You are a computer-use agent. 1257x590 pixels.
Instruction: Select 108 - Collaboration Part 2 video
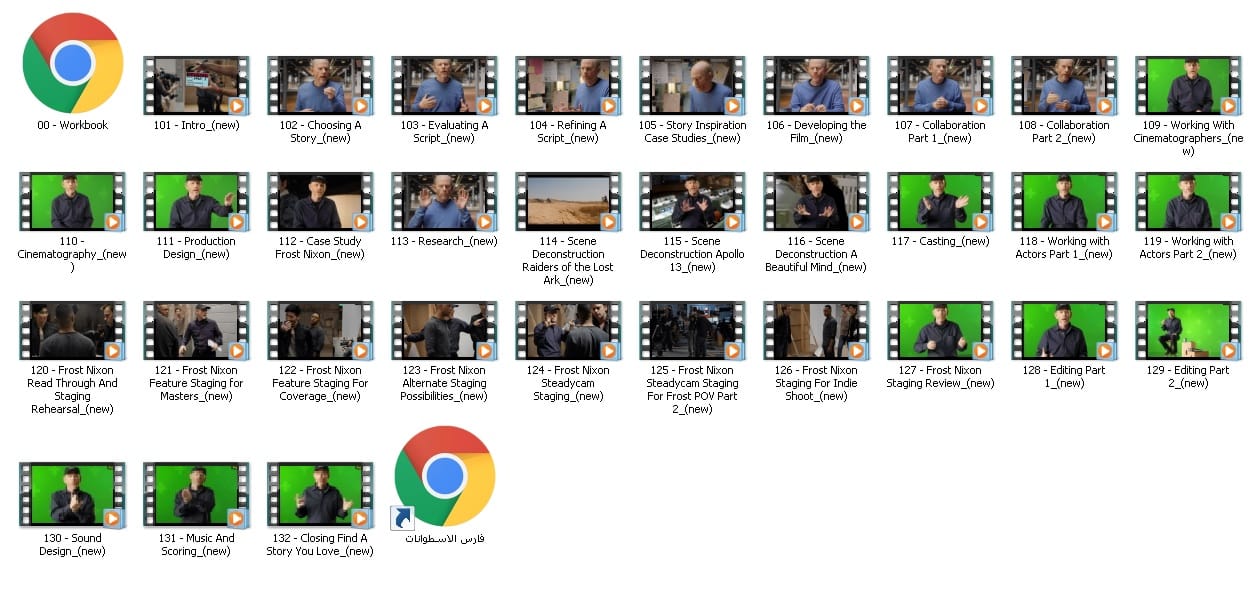tap(1064, 85)
